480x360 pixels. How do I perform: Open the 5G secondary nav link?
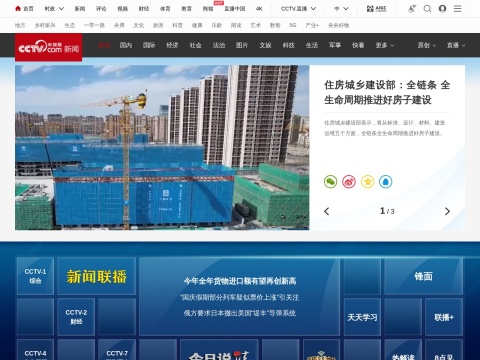pos(293,25)
